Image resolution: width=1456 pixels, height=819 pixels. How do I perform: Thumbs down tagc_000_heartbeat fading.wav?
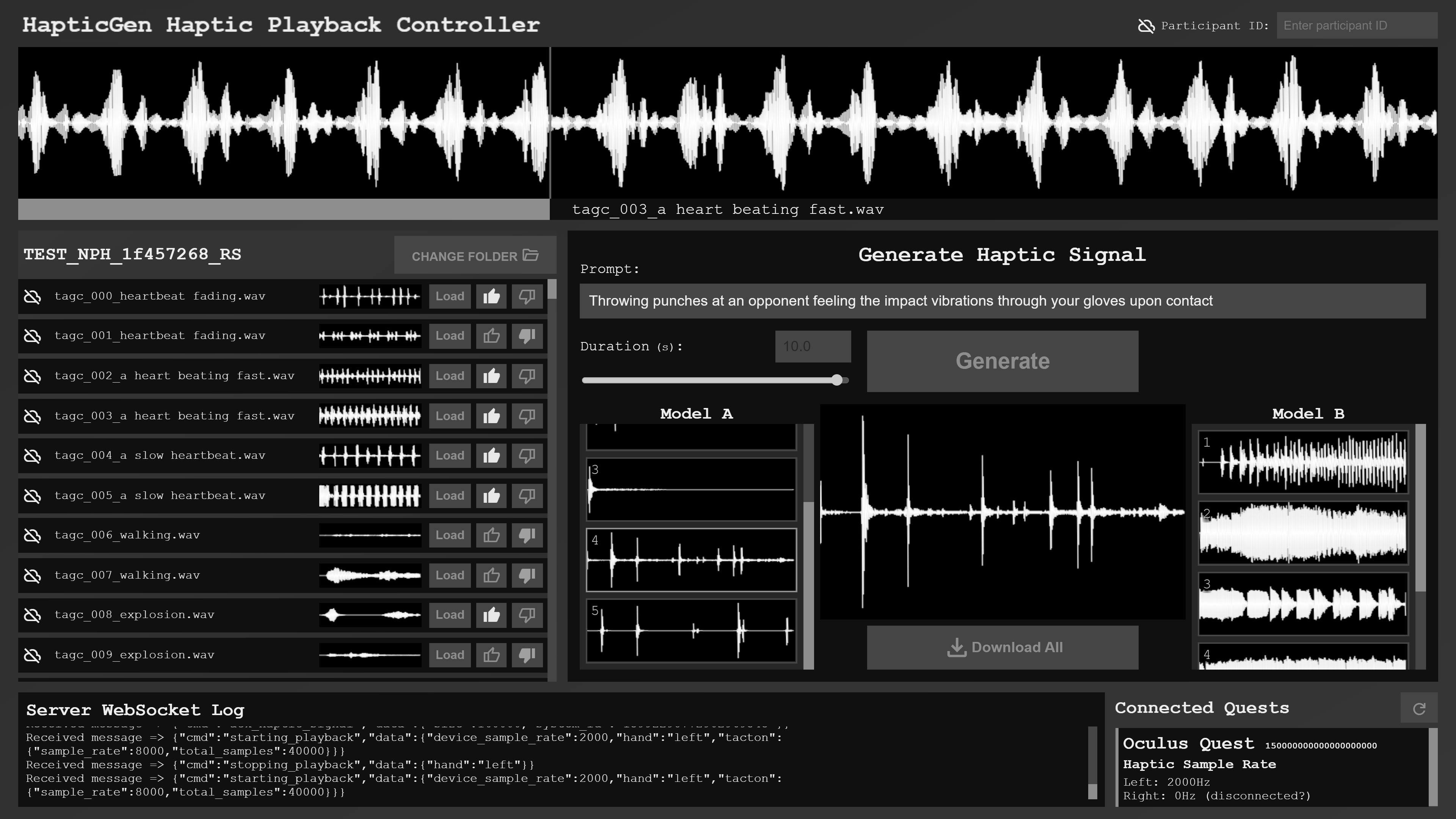click(x=527, y=296)
